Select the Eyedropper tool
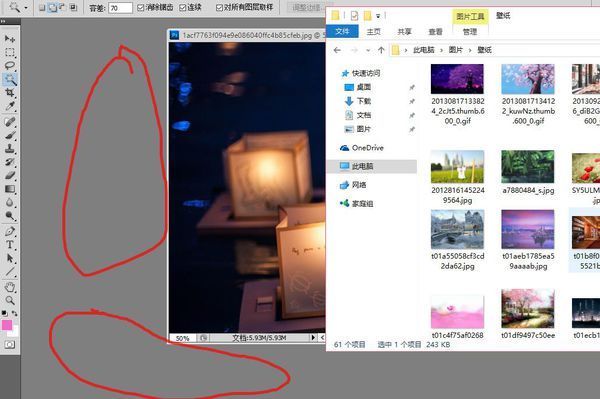The width and height of the screenshot is (600, 399). (x=10, y=106)
